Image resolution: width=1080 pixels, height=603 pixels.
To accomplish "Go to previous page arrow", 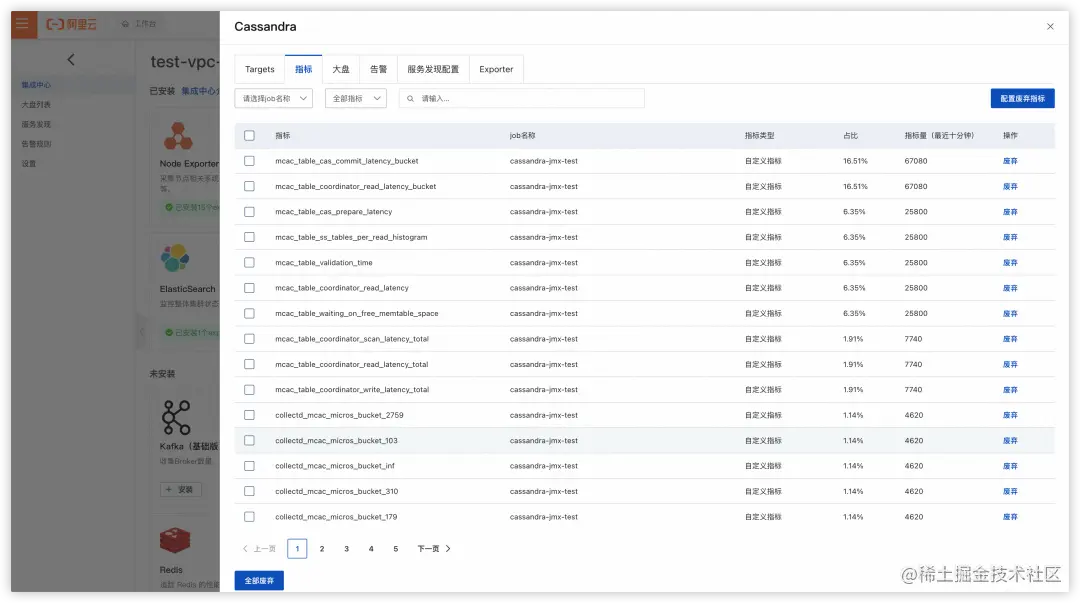I will pyautogui.click(x=245, y=549).
